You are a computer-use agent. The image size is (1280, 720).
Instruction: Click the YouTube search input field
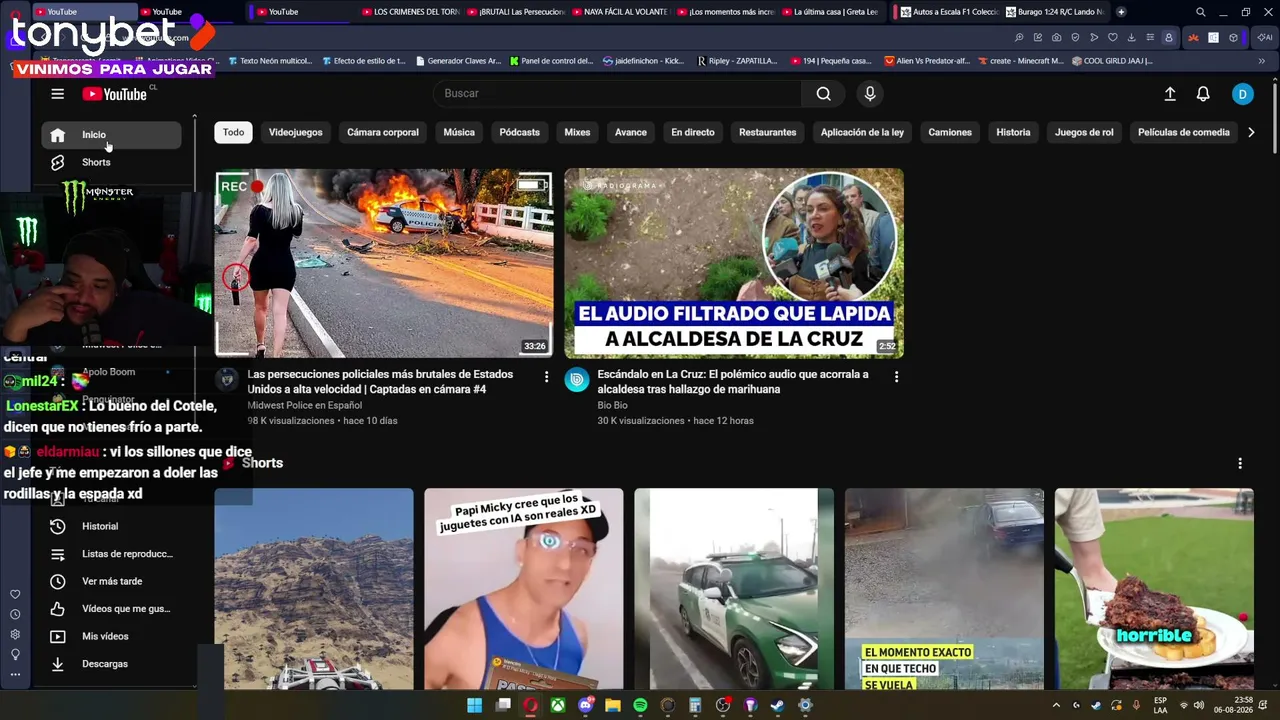(x=618, y=94)
